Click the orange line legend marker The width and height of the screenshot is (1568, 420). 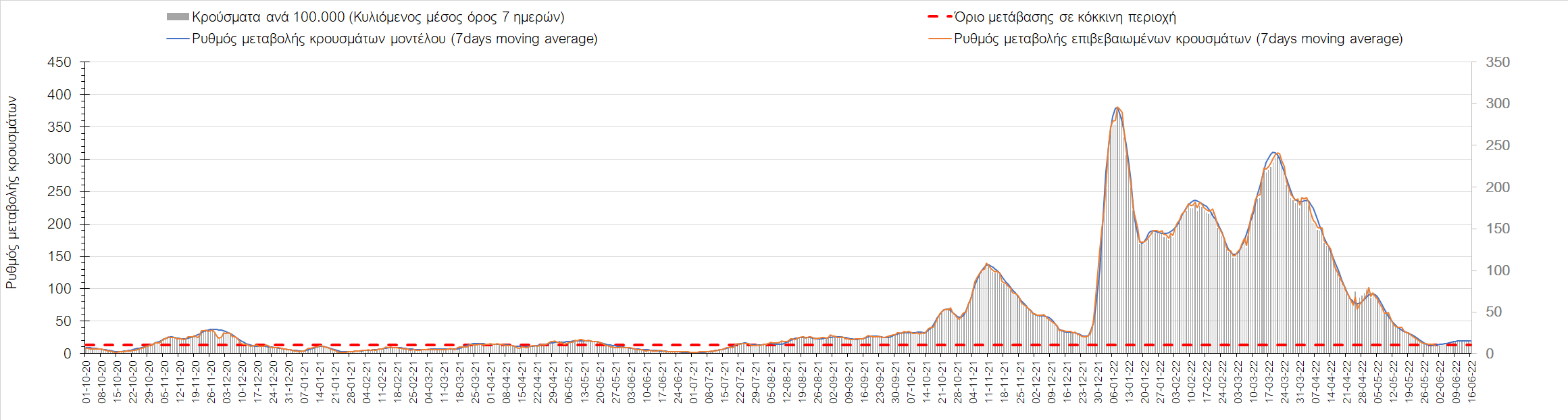tap(940, 39)
